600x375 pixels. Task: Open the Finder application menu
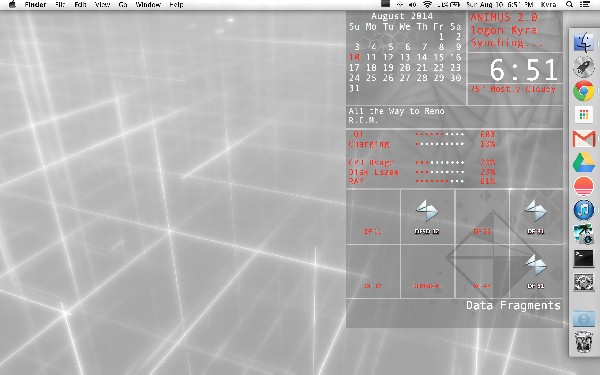[35, 5]
